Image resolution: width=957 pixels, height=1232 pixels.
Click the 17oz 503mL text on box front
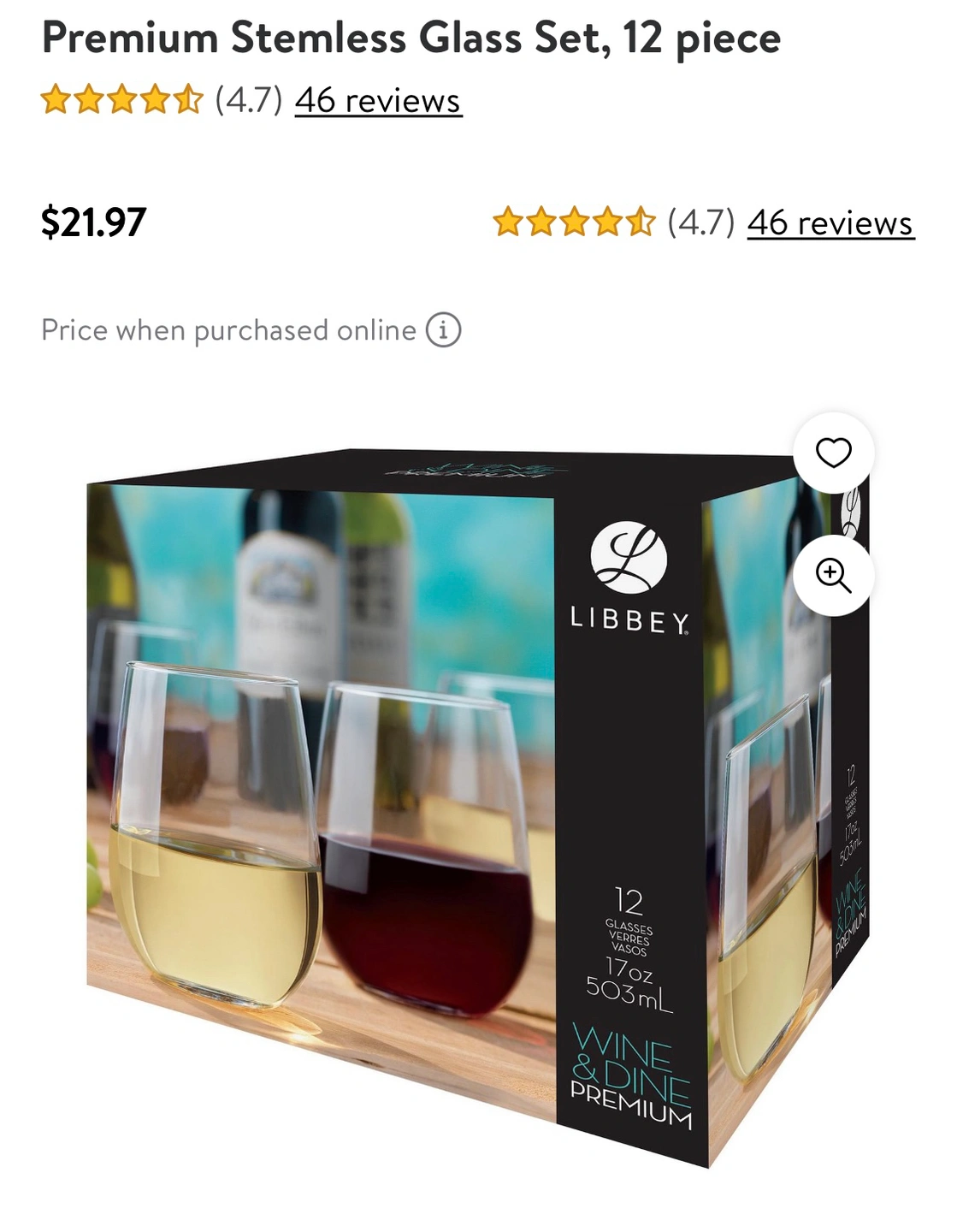629,982
